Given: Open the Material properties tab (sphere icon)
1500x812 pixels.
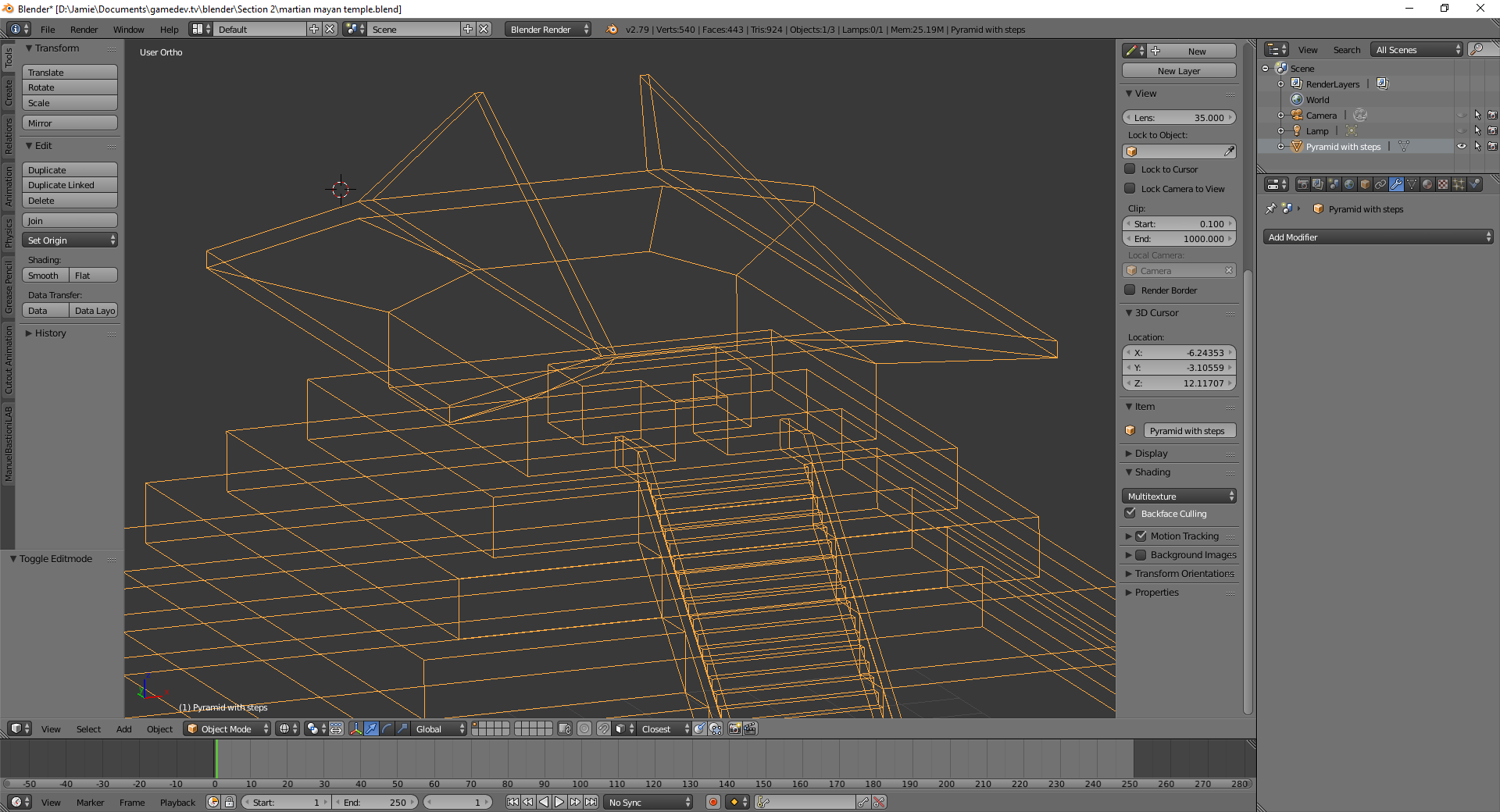Looking at the screenshot, I should pyautogui.click(x=1427, y=184).
